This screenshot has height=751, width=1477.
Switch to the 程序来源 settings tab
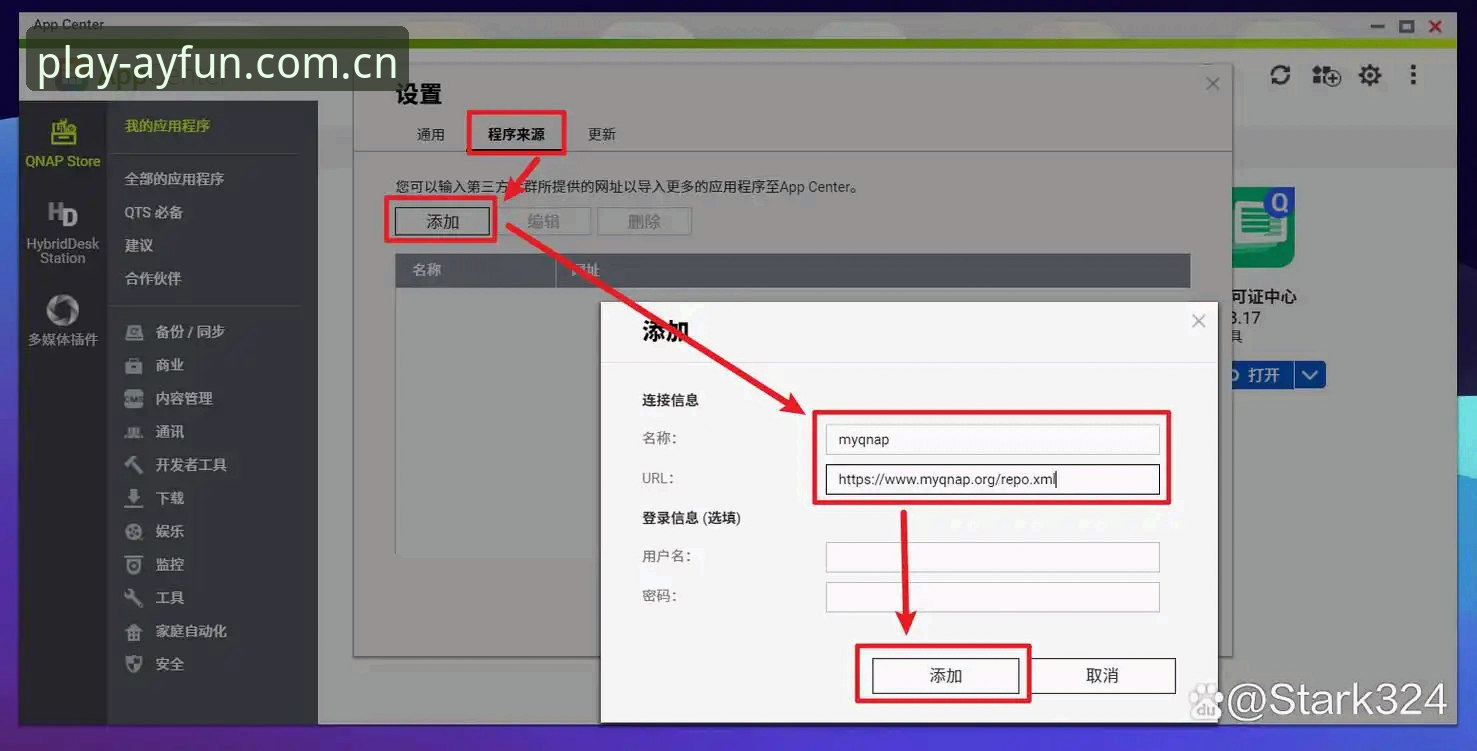[x=516, y=134]
